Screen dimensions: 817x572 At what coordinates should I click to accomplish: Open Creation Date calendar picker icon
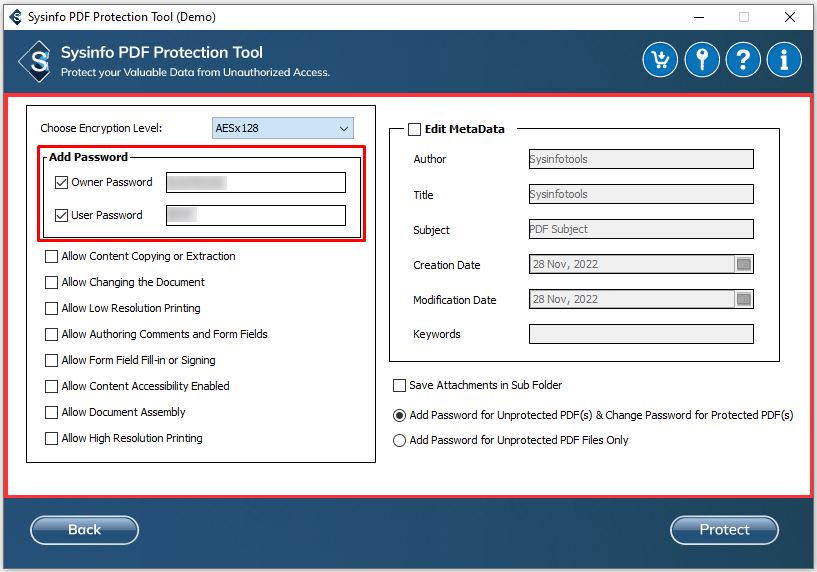tap(743, 265)
